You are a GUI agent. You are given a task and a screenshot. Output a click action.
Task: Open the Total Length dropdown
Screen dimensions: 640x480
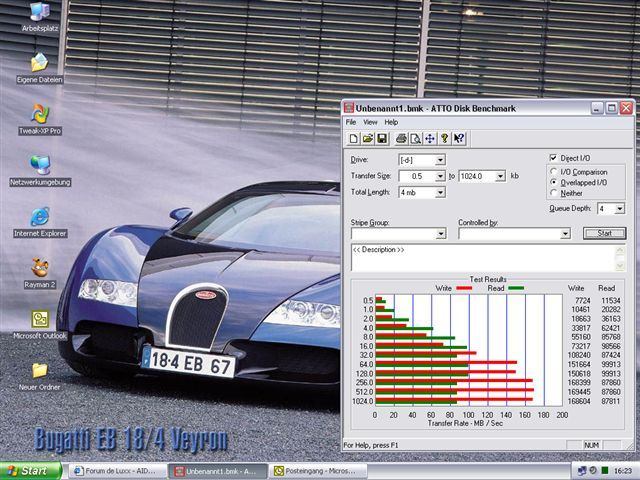tap(440, 193)
